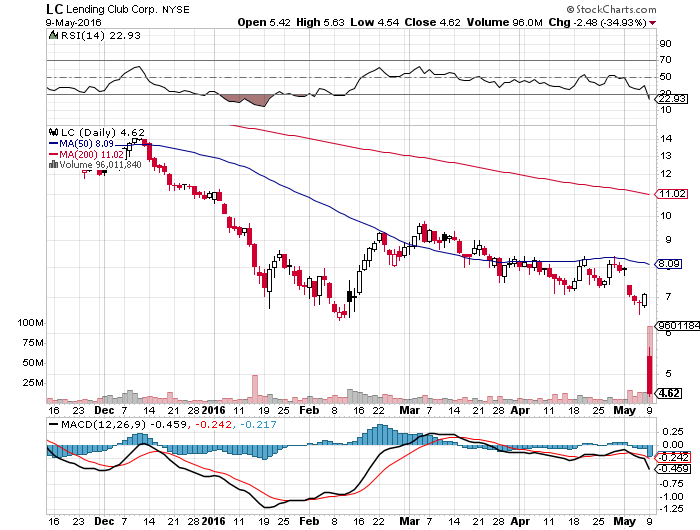Click the 'May' label on the MACD date axis
The image size is (700, 530).
point(625,521)
